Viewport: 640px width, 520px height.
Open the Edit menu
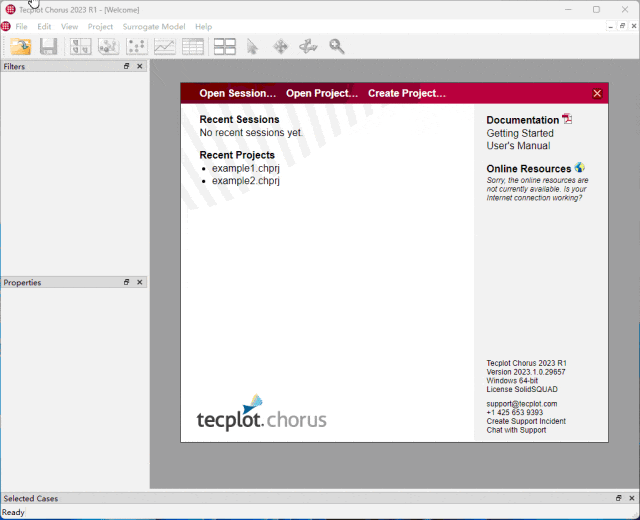tap(44, 27)
